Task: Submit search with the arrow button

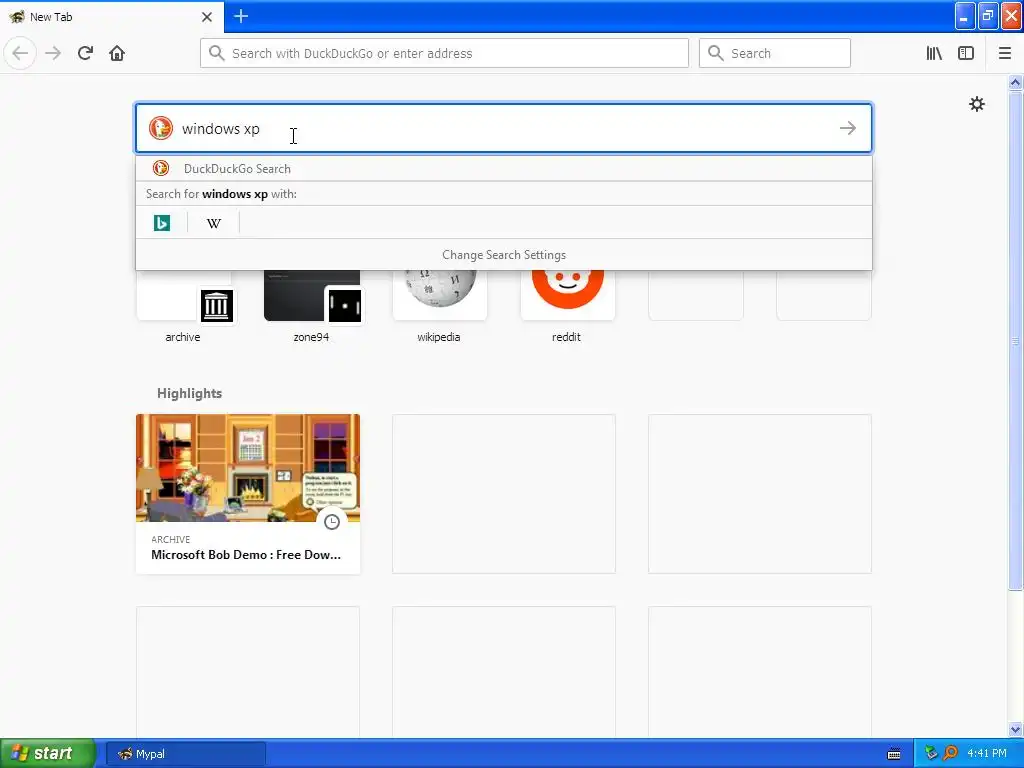Action: coord(848,128)
